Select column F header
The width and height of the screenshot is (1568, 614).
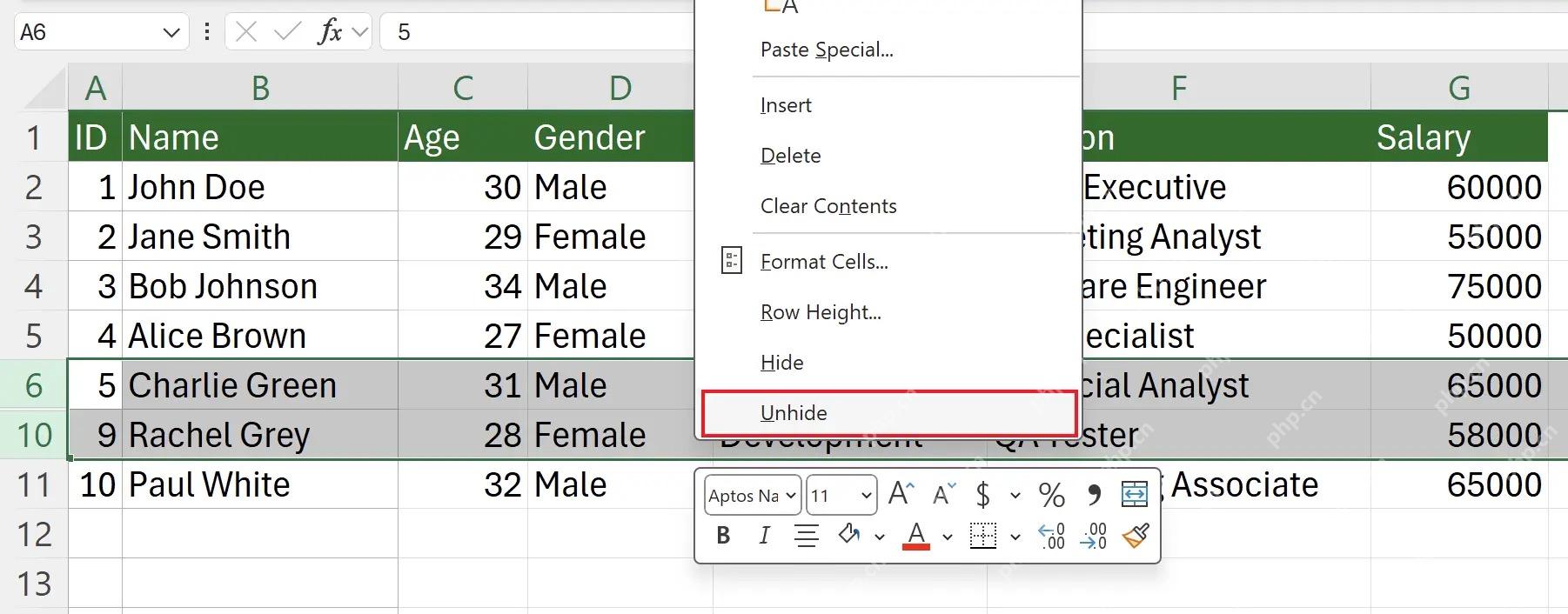(x=1178, y=88)
